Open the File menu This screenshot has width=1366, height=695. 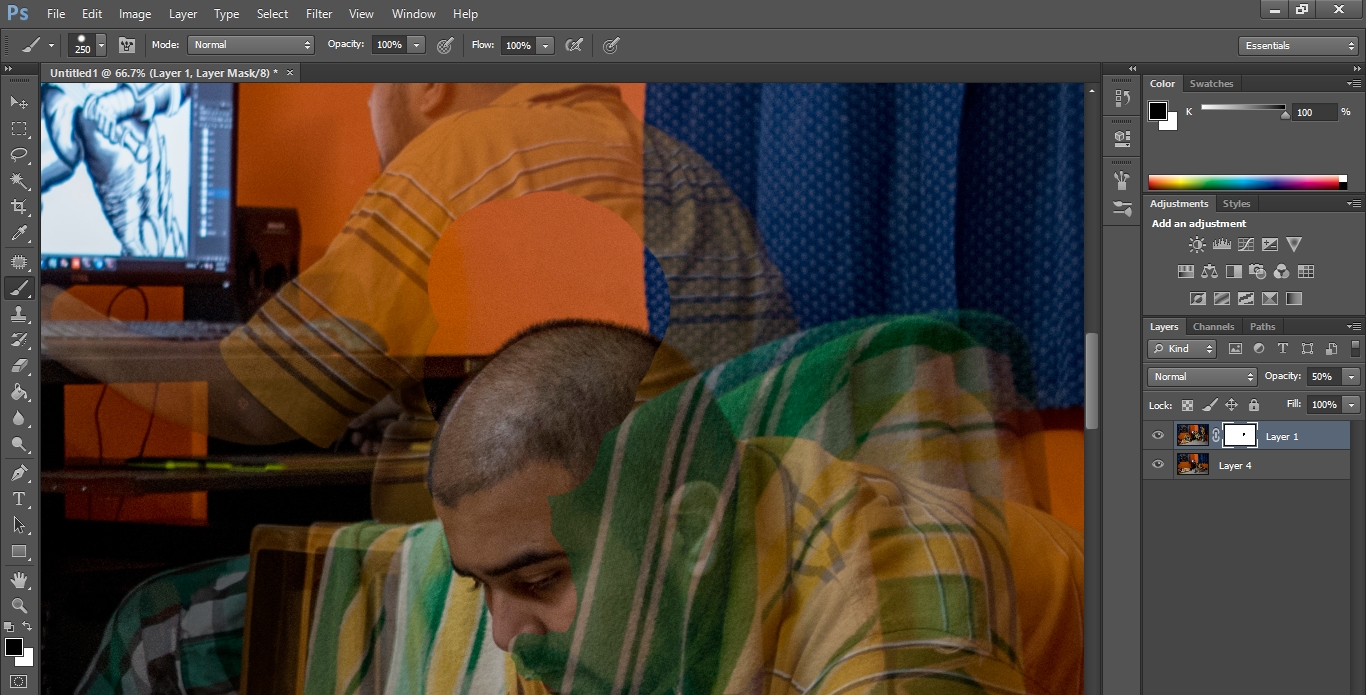click(x=55, y=14)
